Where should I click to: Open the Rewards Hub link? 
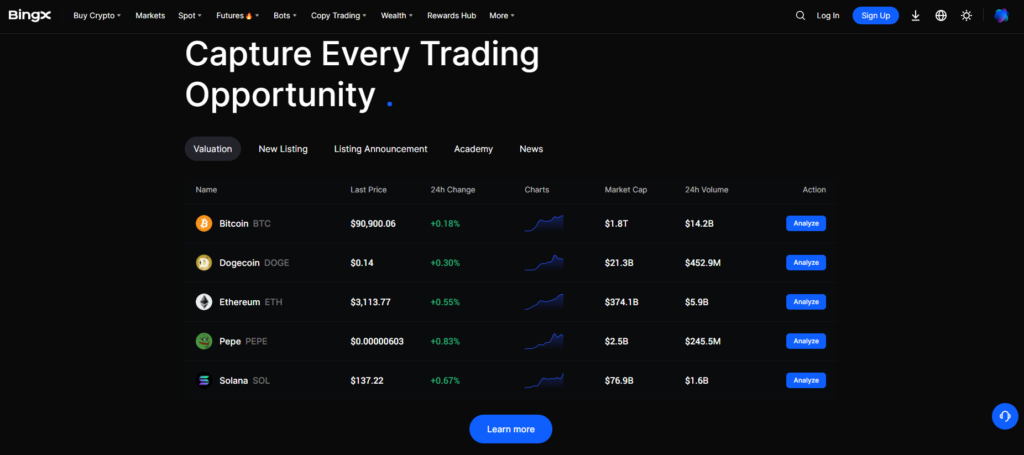(x=450, y=16)
